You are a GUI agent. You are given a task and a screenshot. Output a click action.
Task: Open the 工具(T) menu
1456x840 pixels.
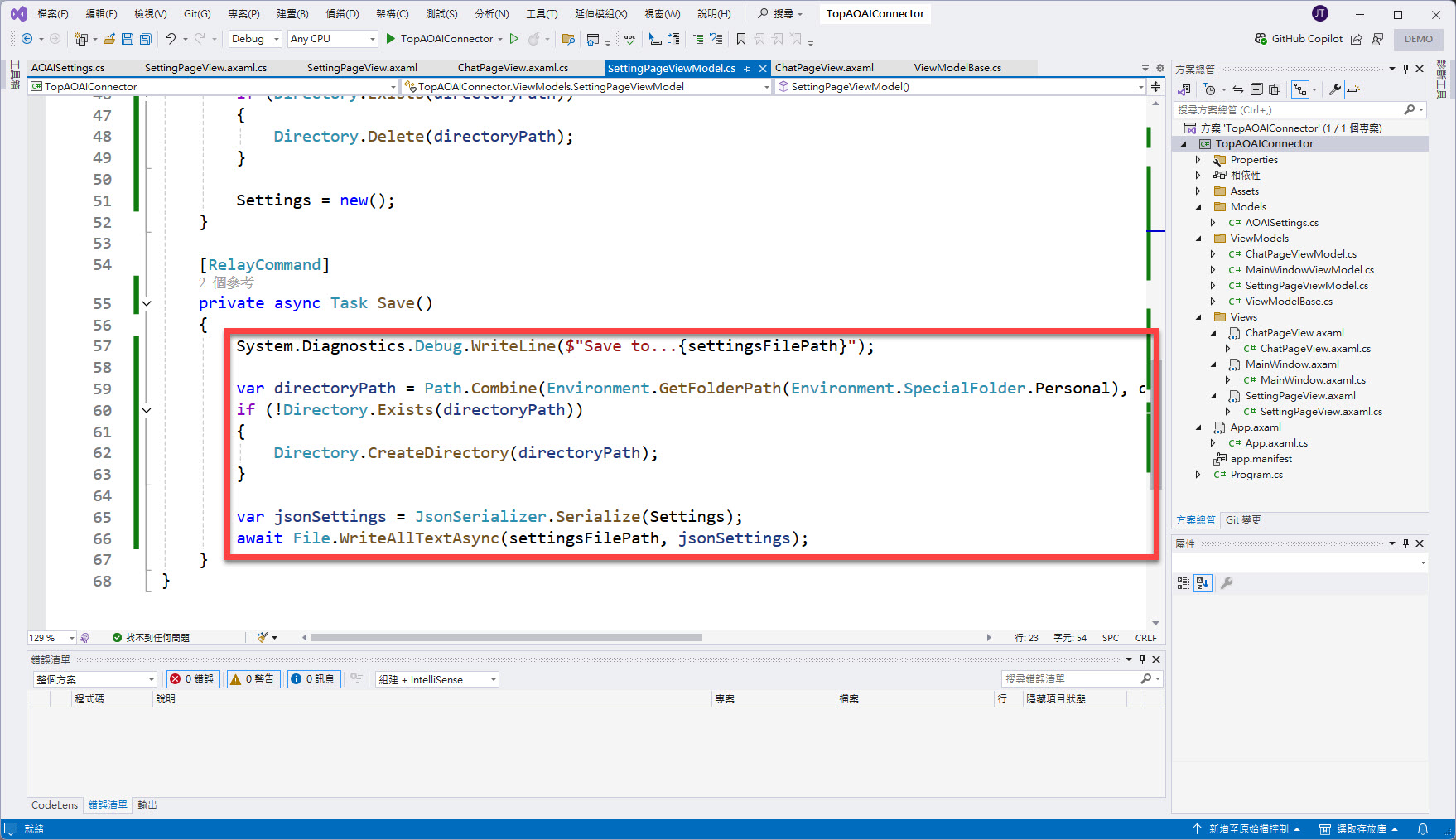click(542, 14)
